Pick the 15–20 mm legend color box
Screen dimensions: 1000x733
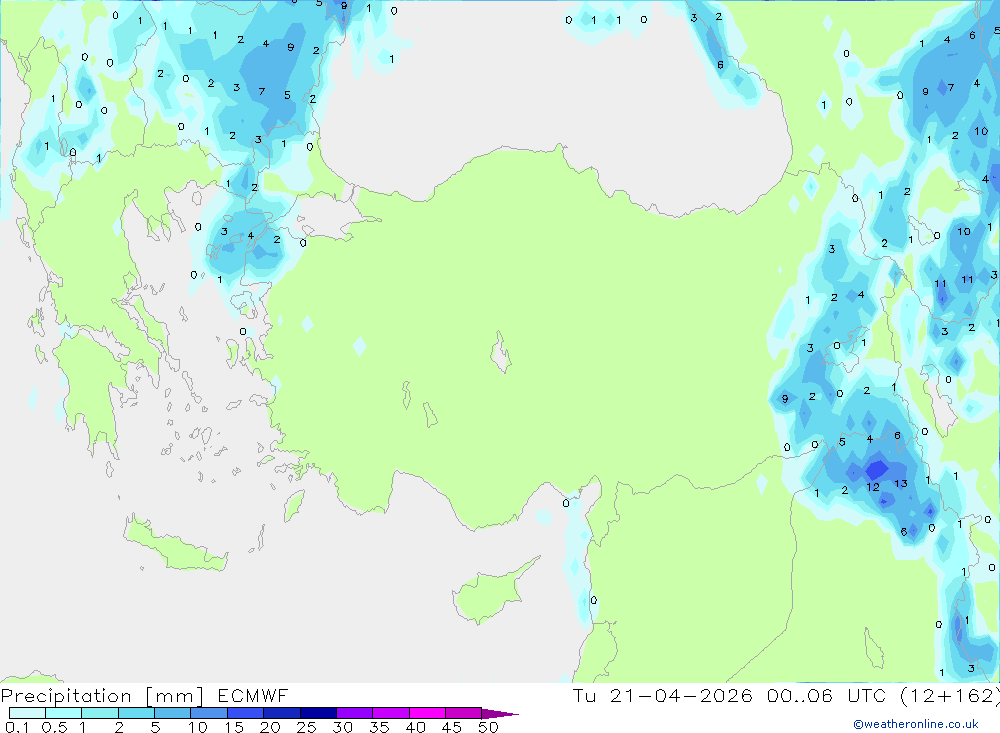pos(246,713)
